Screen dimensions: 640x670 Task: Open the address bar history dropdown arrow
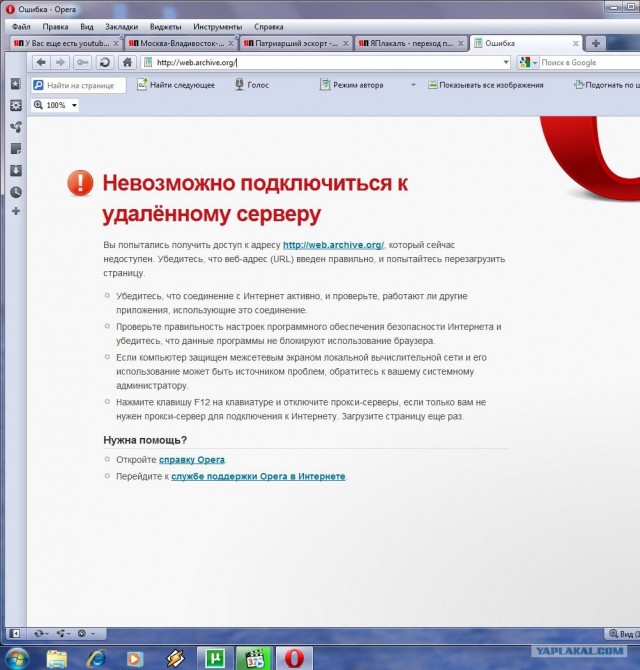506,62
